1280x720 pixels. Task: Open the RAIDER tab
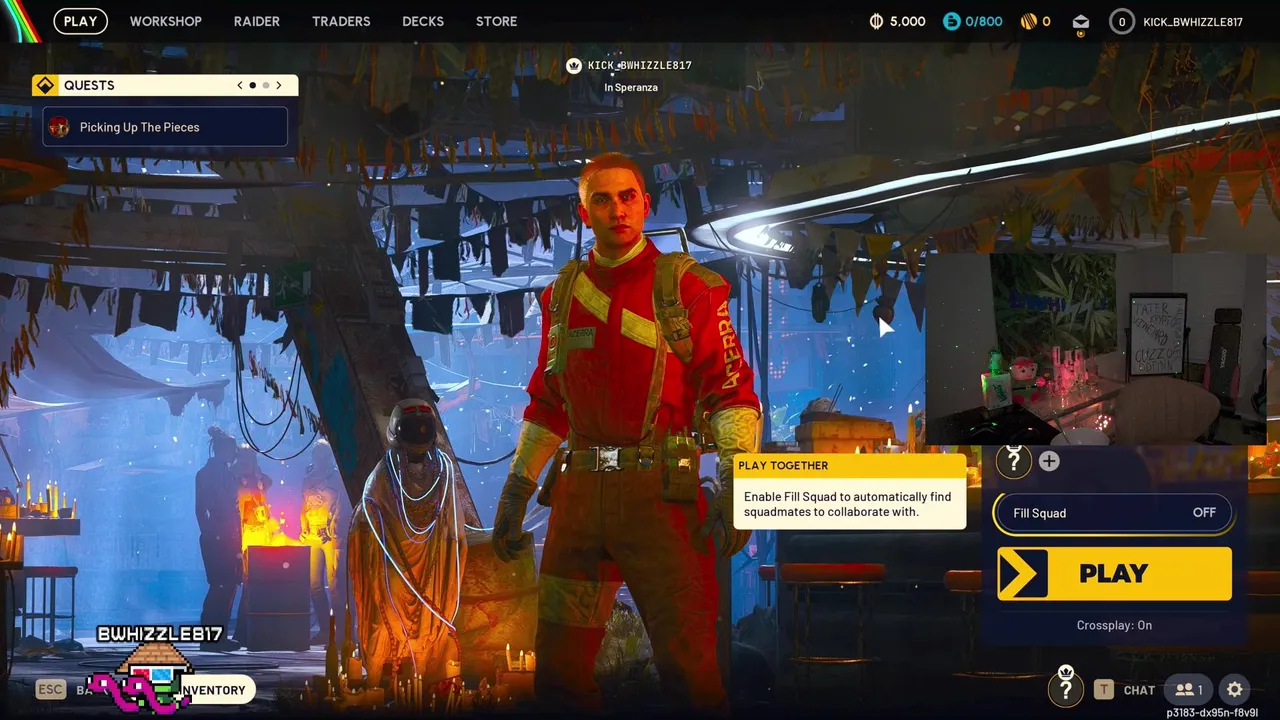tap(257, 21)
